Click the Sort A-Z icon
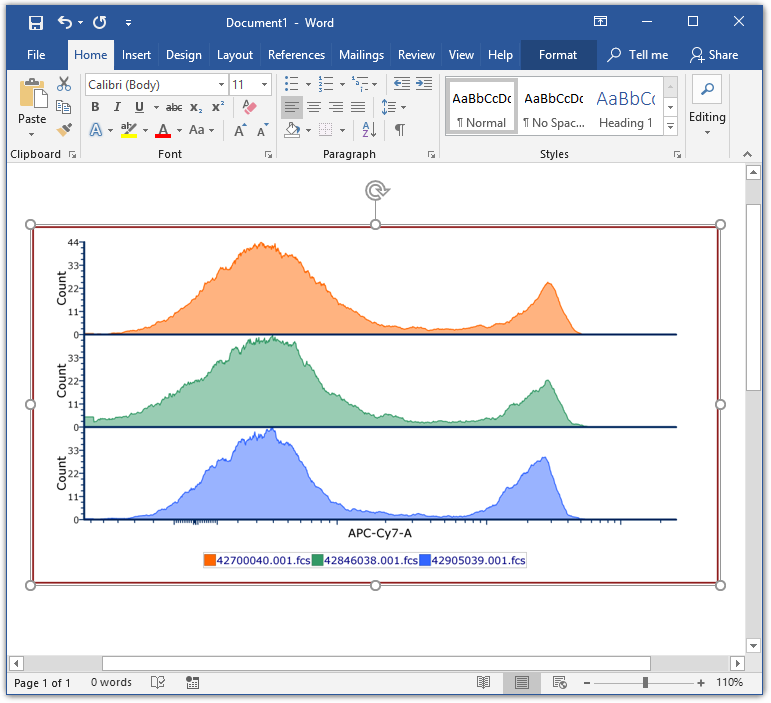This screenshot has width=771, height=703. (368, 130)
